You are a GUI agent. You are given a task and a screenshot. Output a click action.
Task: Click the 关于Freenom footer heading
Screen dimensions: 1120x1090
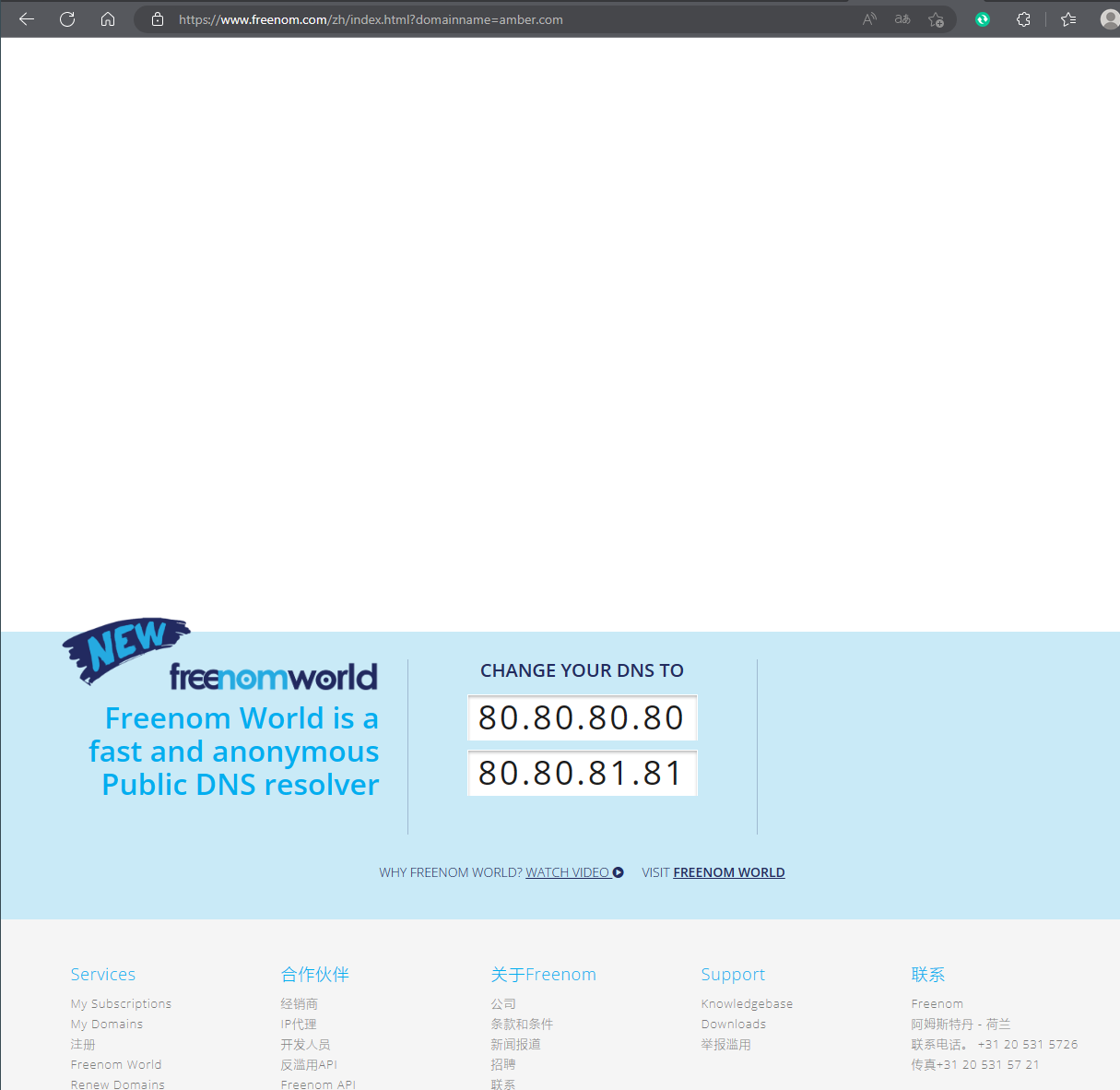tap(544, 974)
